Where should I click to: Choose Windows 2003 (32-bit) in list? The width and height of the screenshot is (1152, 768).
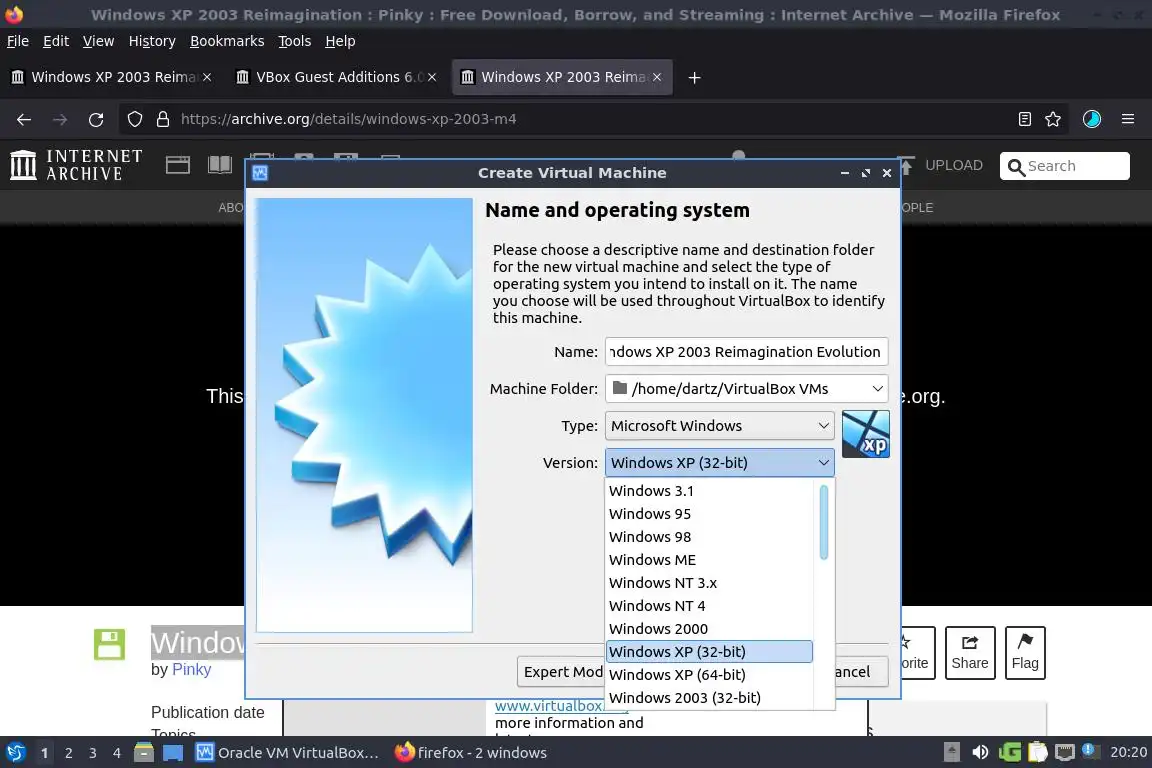click(710, 697)
